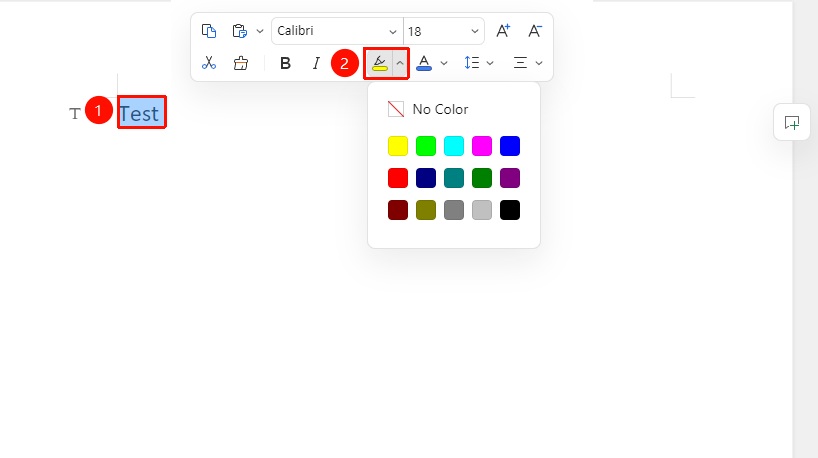Pick the dark navy highlight swatch
This screenshot has width=818, height=458.
(426, 178)
